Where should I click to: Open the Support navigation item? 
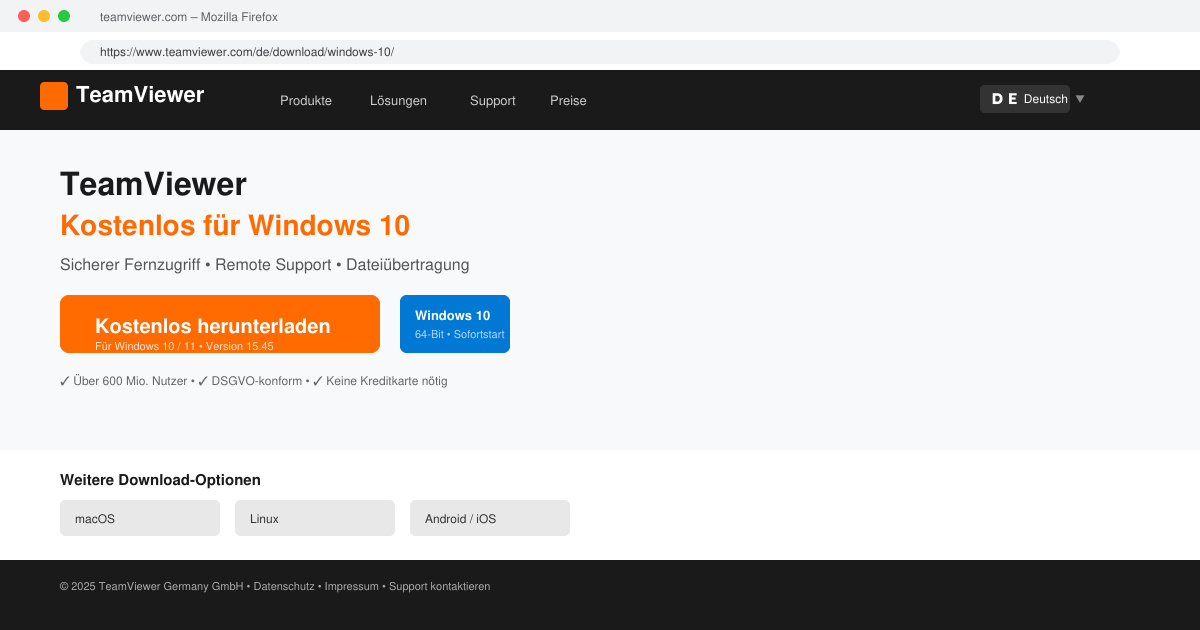point(493,101)
